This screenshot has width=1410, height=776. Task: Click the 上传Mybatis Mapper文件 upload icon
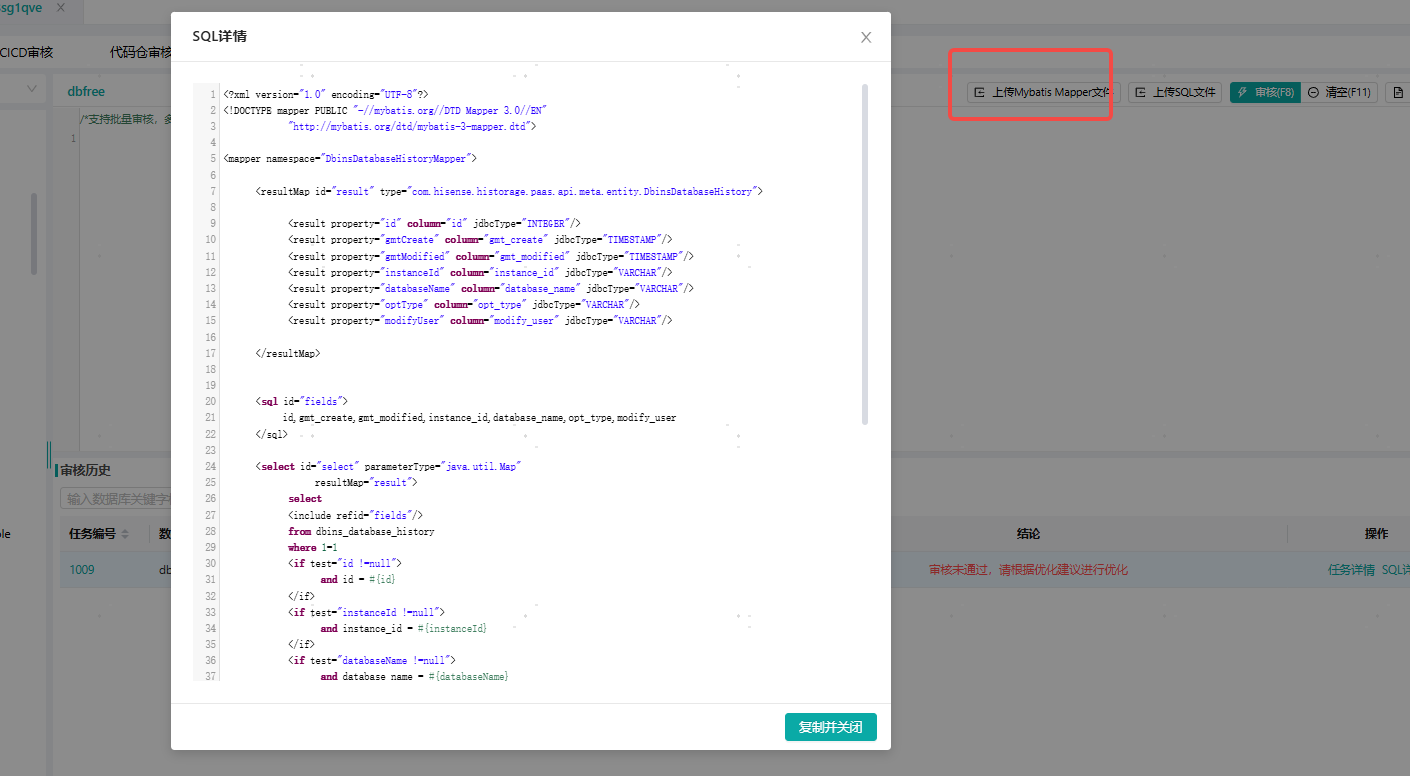[980, 92]
